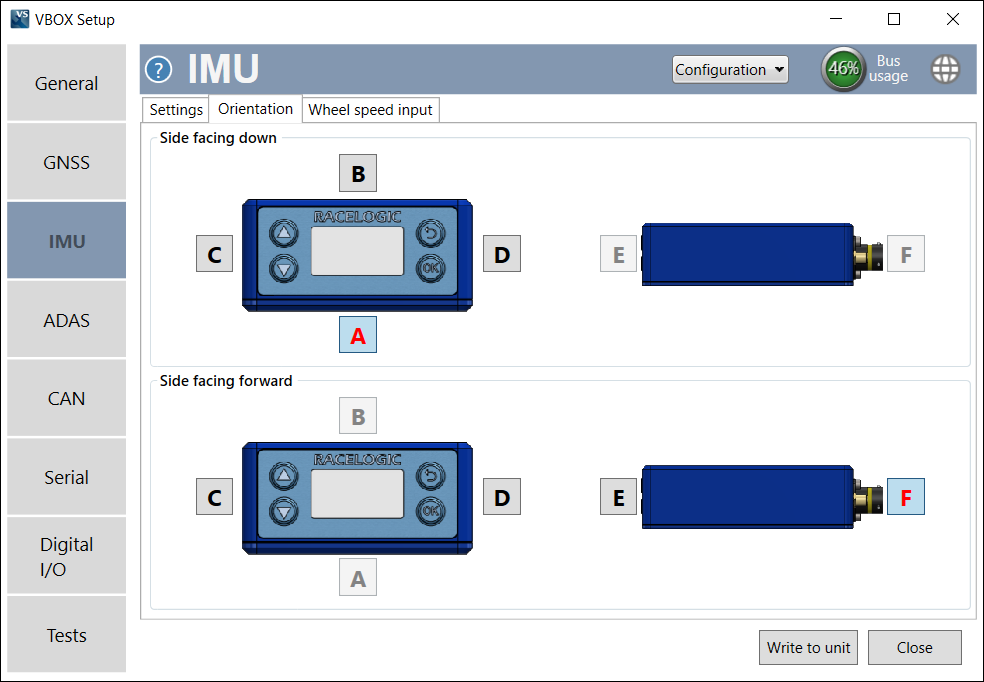Open the ADAS settings section

click(x=66, y=319)
